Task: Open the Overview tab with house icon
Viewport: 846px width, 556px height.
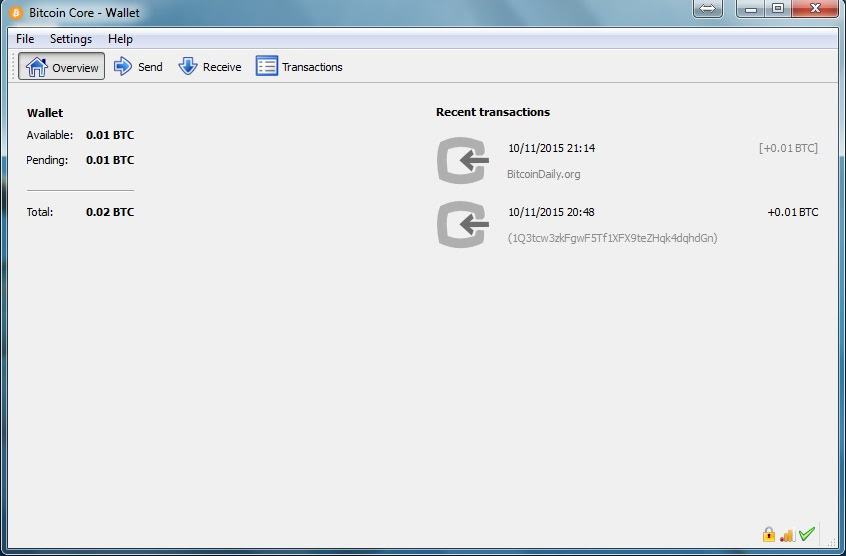Action: coord(62,66)
